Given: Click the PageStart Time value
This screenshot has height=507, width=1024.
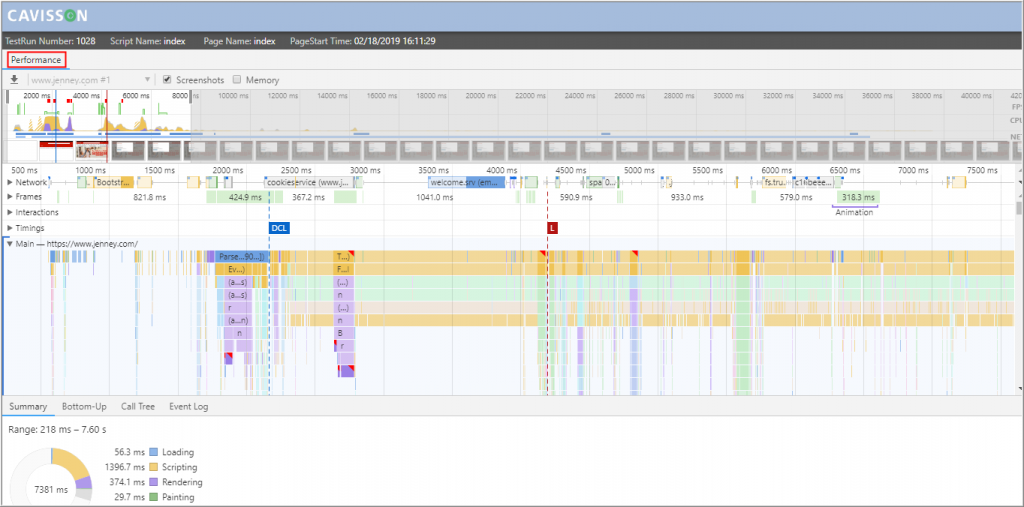Looking at the screenshot, I should pos(395,41).
